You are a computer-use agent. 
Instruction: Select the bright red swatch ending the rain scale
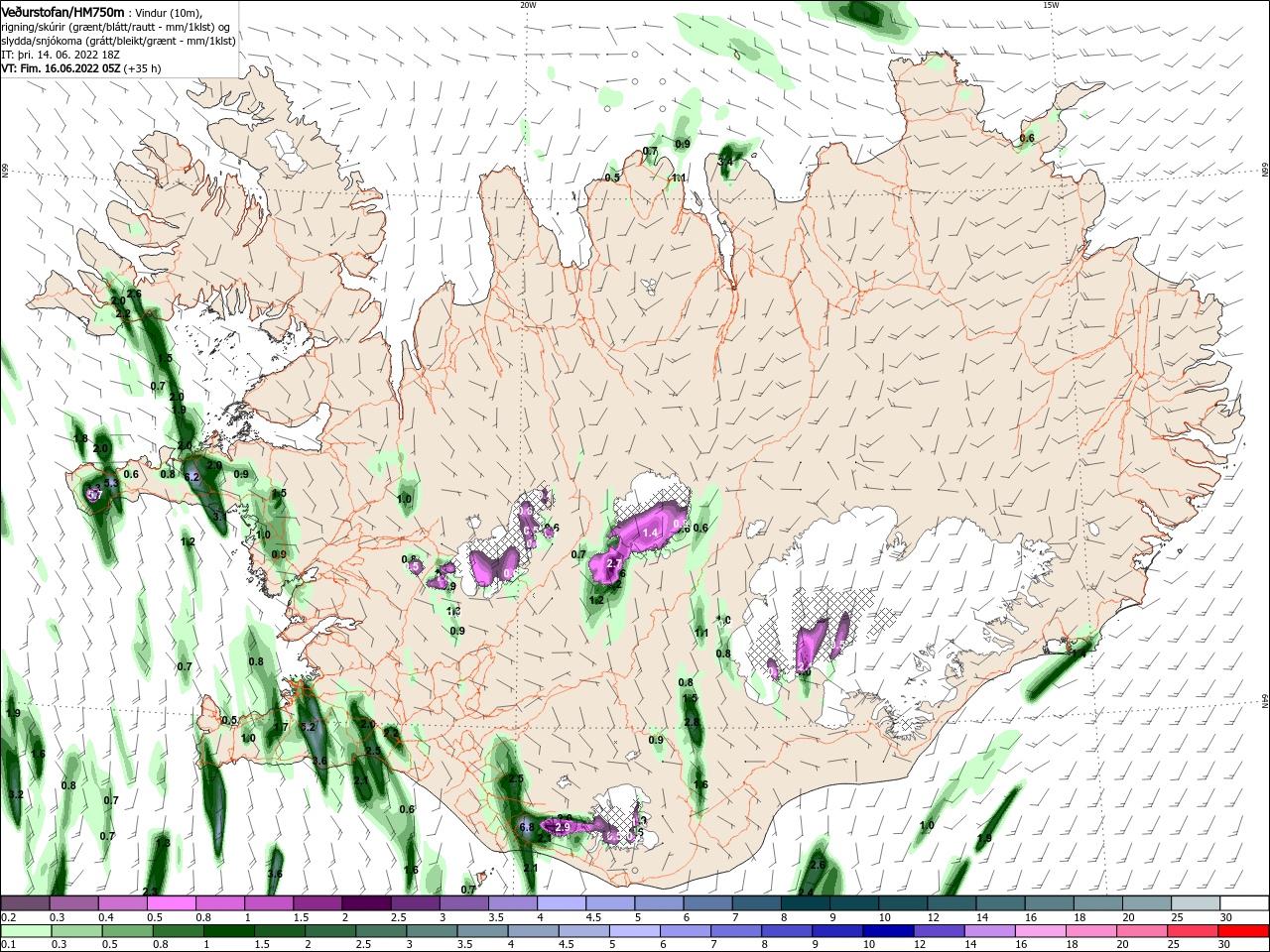click(1244, 931)
